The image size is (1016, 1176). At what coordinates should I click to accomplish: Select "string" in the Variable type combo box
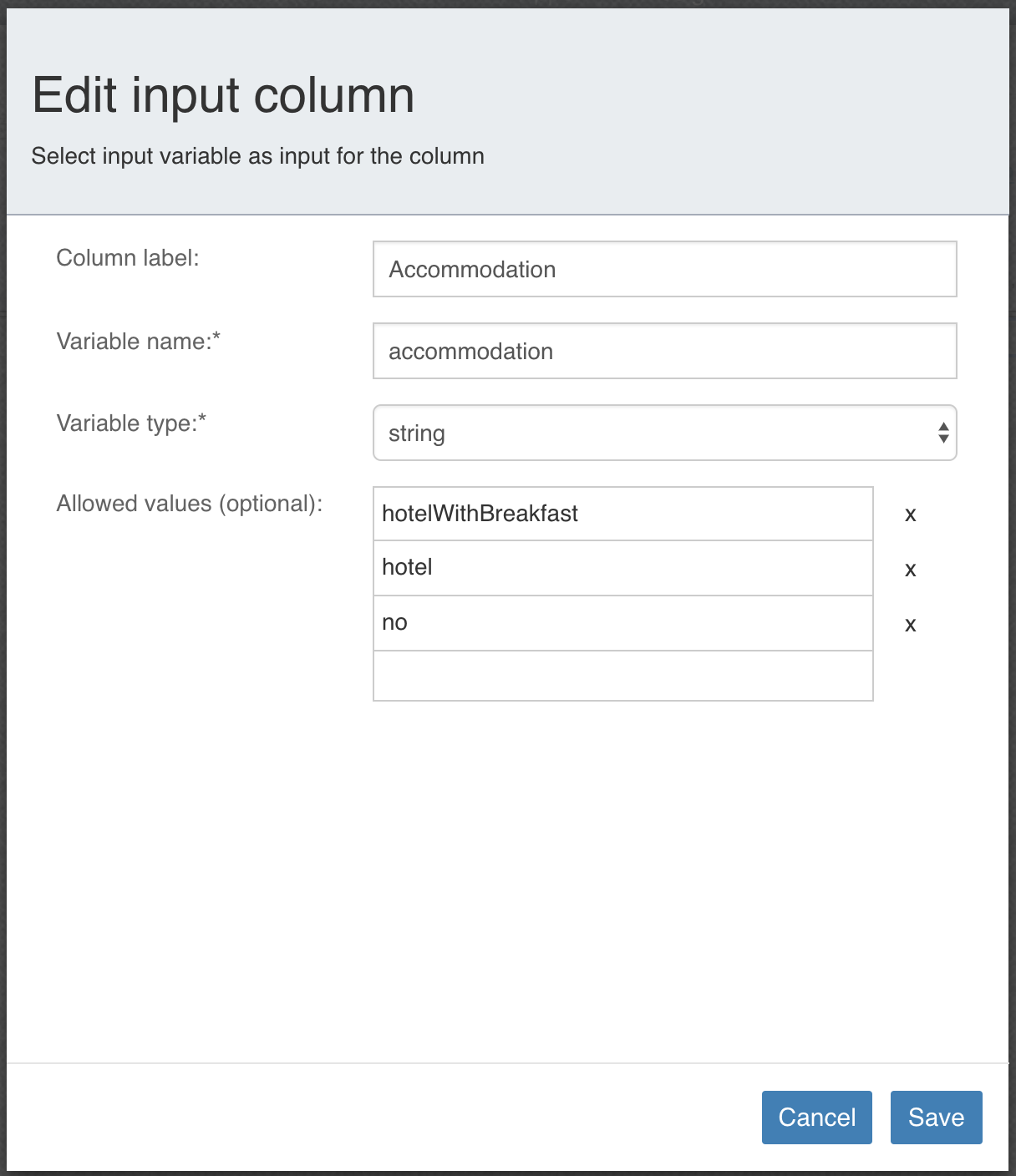click(x=664, y=433)
